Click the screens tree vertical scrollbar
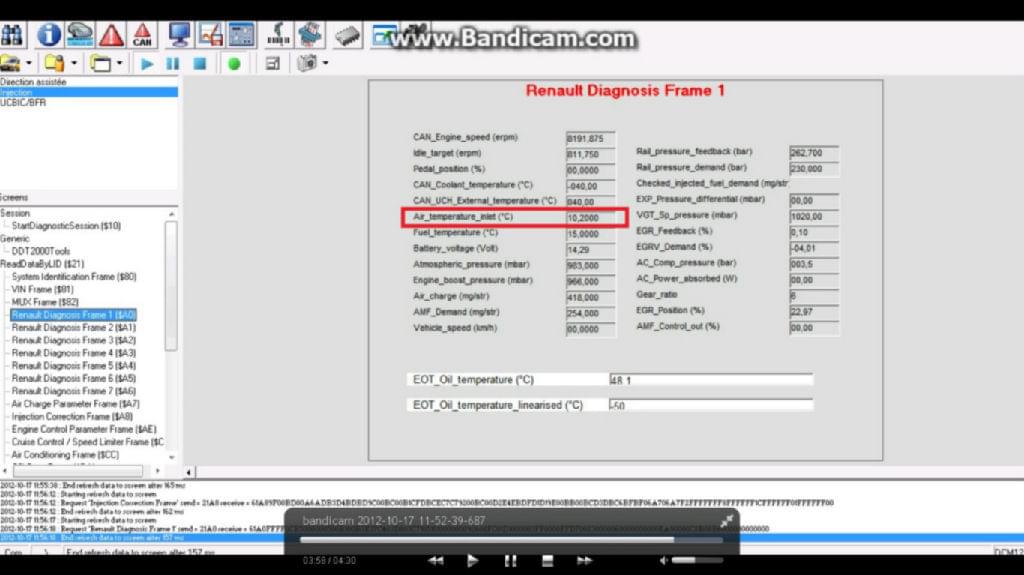The height and width of the screenshot is (575, 1024). [171, 286]
